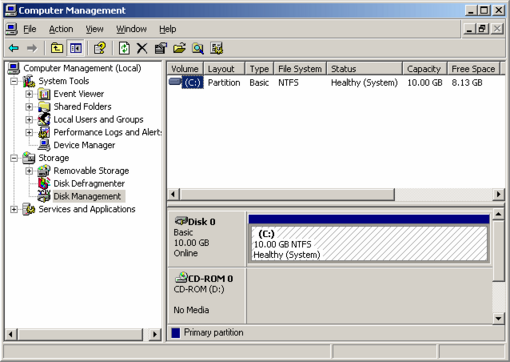510x362 pixels.
Task: Click the Open folder toolbar icon
Action: point(179,49)
